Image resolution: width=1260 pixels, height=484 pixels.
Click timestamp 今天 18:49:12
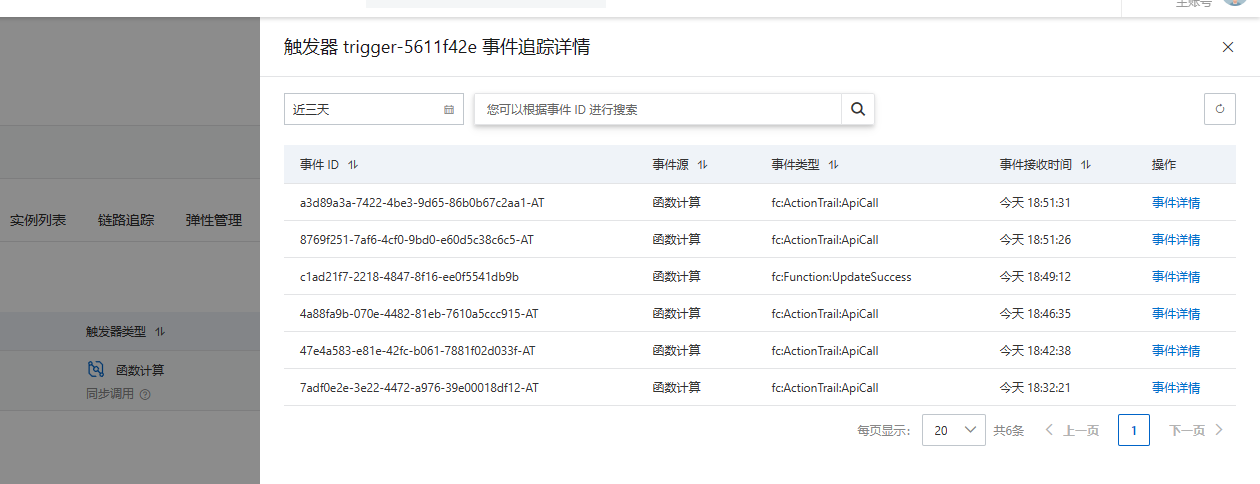pyautogui.click(x=1035, y=276)
